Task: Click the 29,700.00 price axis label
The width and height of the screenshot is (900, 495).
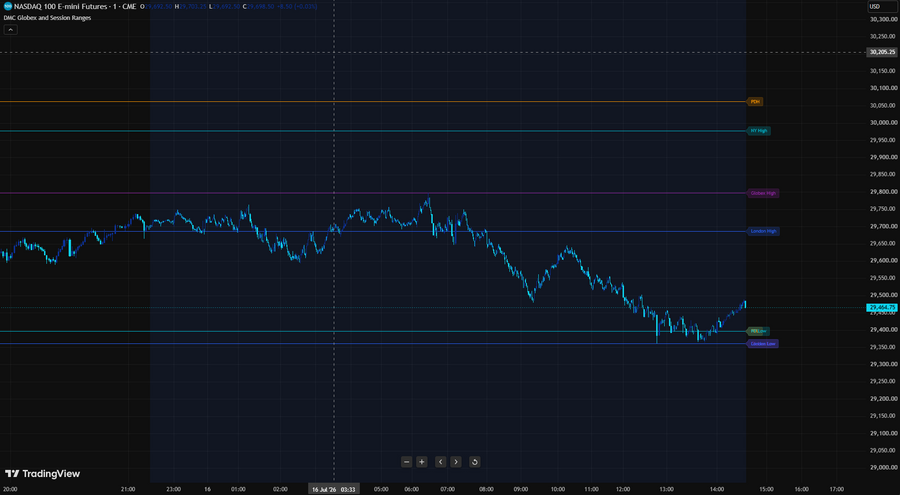Action: pyautogui.click(x=883, y=226)
